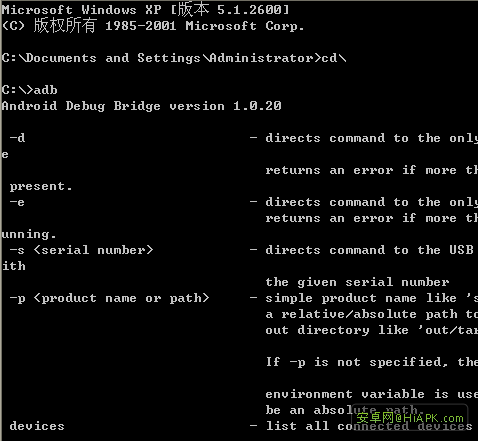The height and width of the screenshot is (441, 478).
Task: Click the '-p <product name or path>' option
Action: tap(109, 298)
